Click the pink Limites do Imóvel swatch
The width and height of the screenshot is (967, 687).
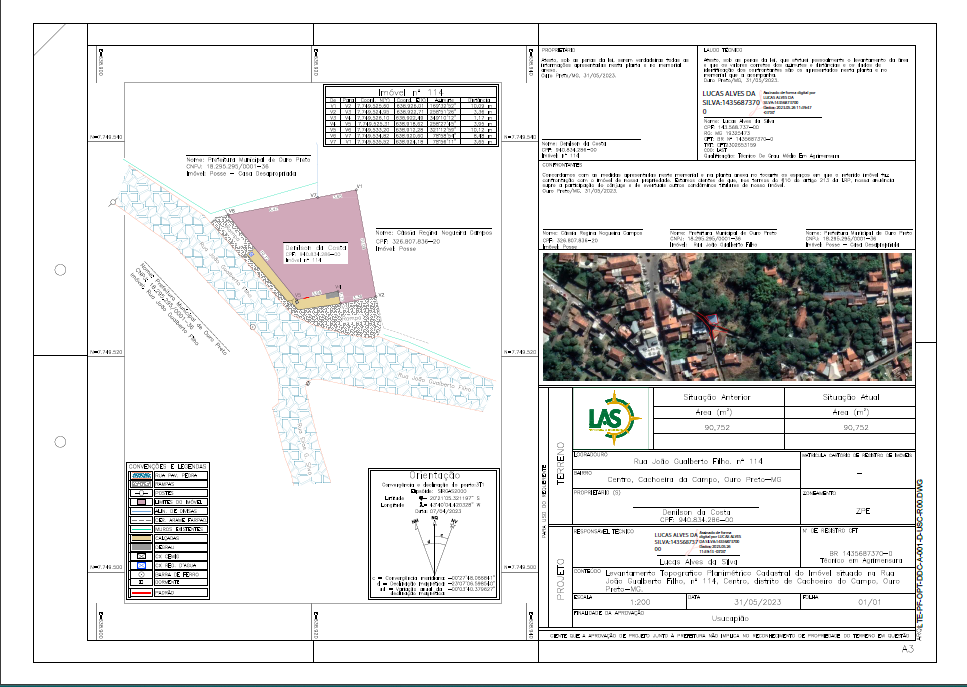pos(141,502)
